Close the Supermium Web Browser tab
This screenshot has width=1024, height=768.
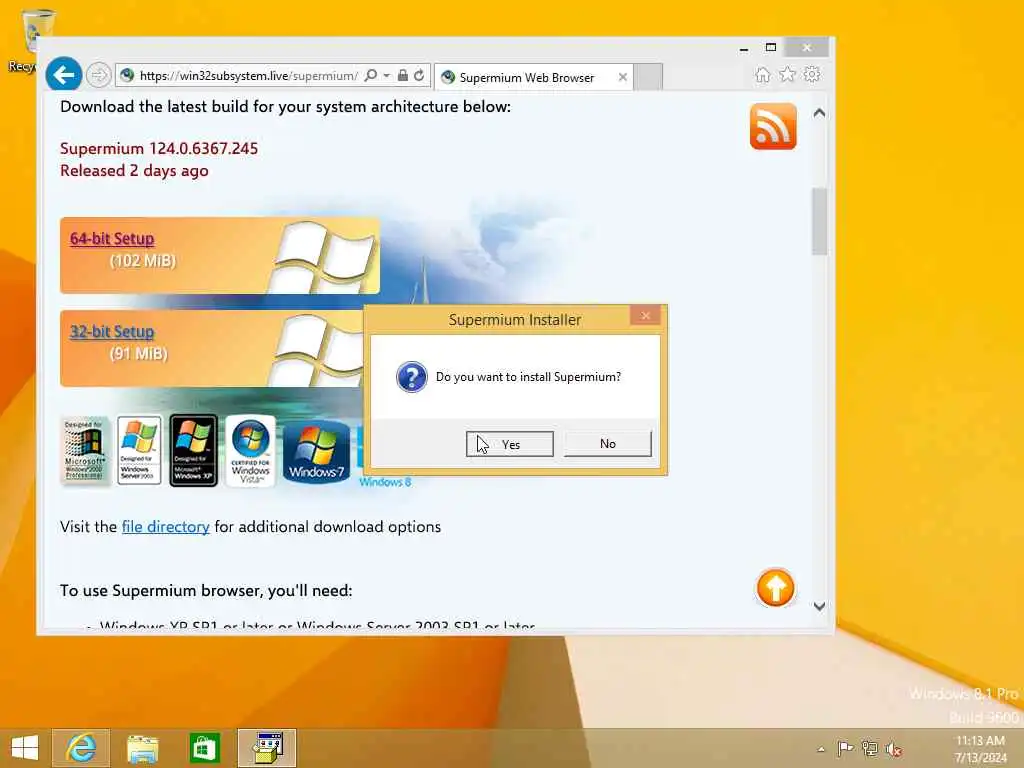623,77
